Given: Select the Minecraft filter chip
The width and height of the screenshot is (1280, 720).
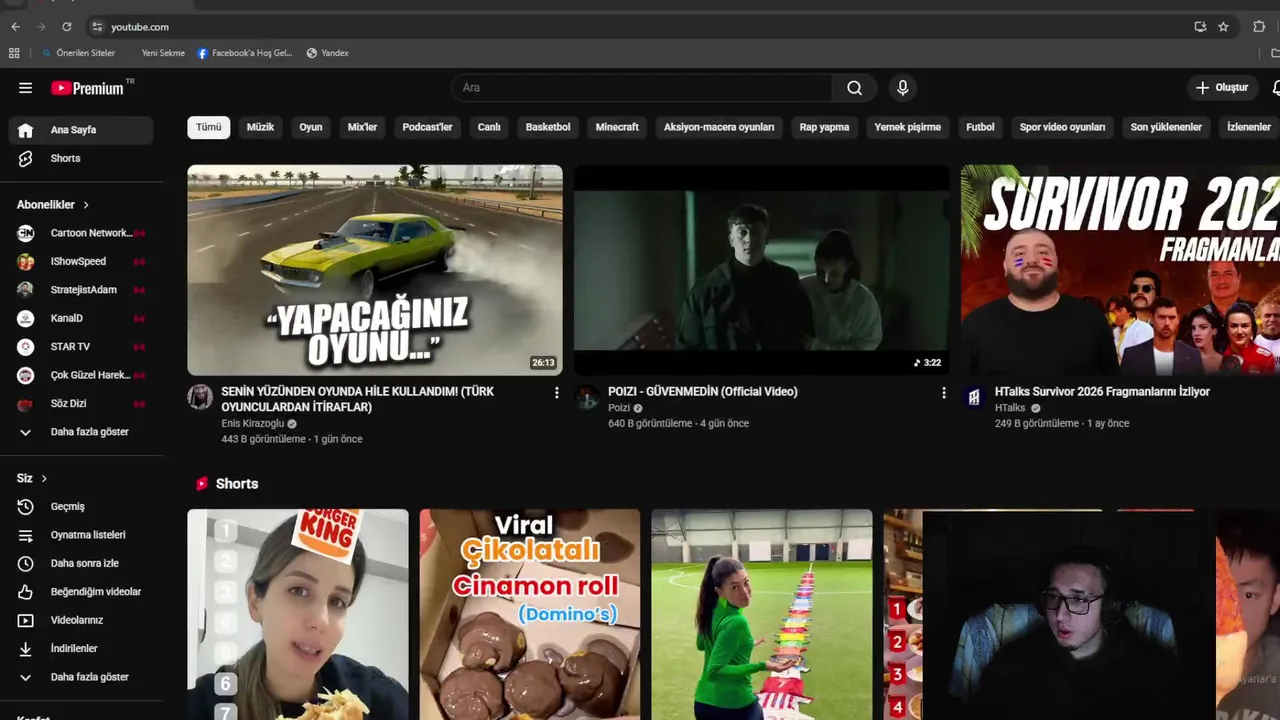Looking at the screenshot, I should pyautogui.click(x=617, y=127).
